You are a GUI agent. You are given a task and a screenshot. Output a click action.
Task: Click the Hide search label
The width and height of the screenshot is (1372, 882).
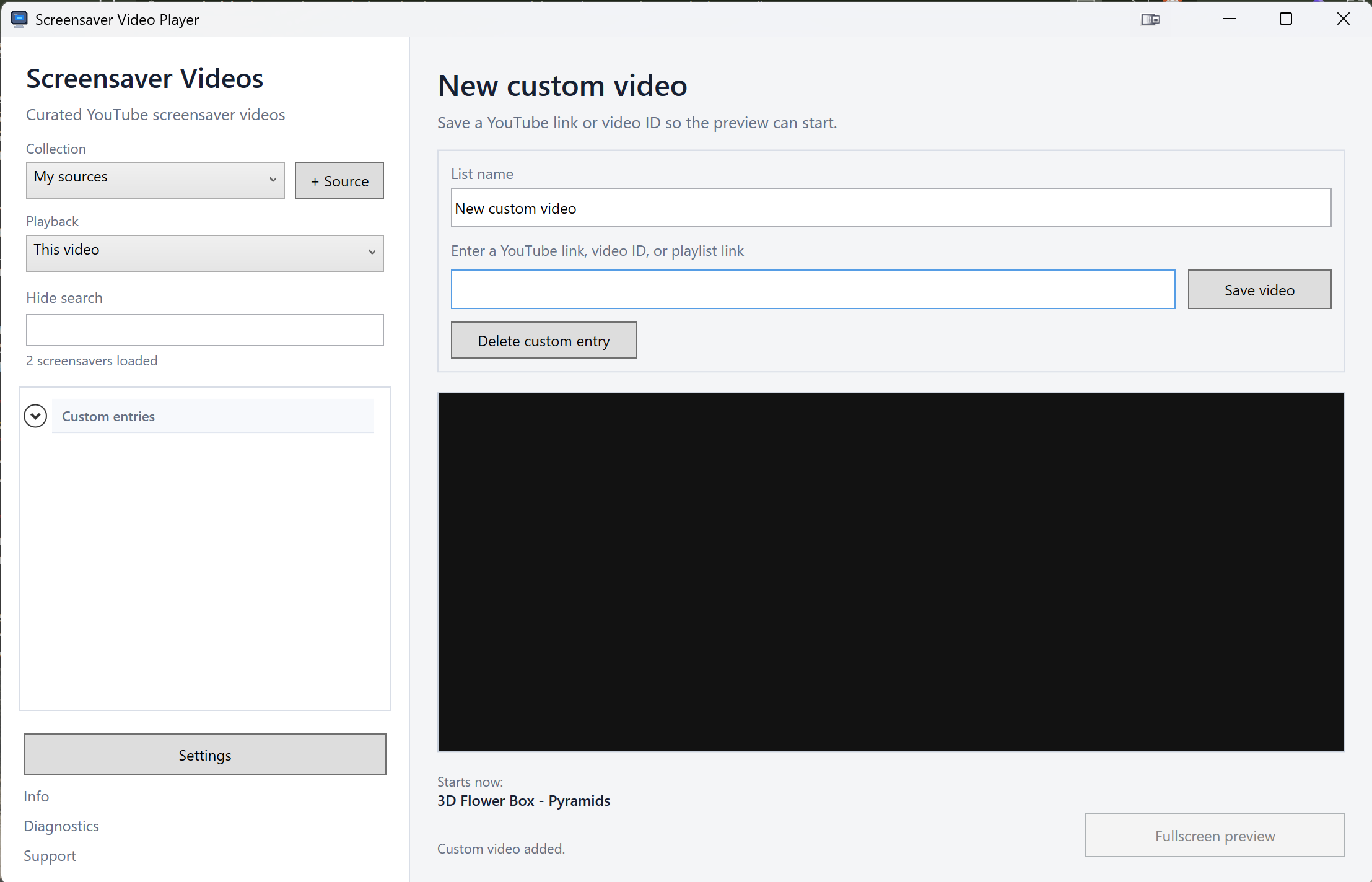point(64,298)
